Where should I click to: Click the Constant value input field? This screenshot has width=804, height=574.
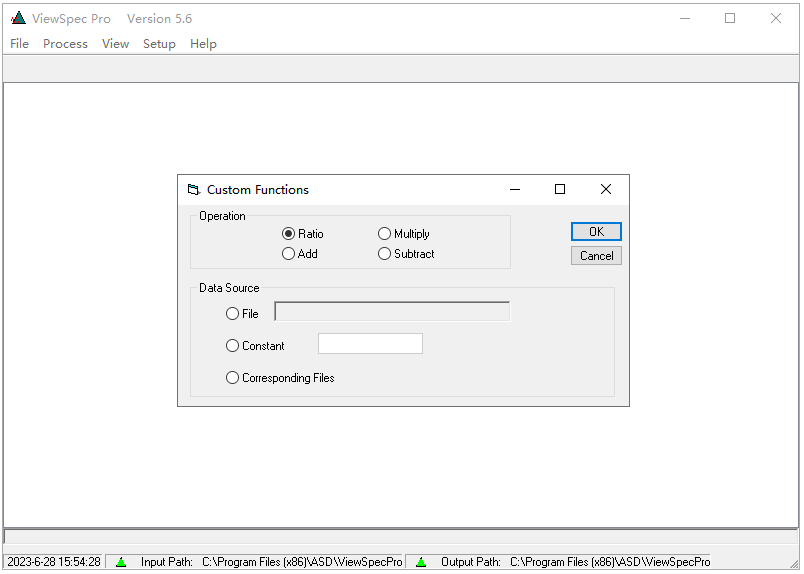tap(370, 344)
